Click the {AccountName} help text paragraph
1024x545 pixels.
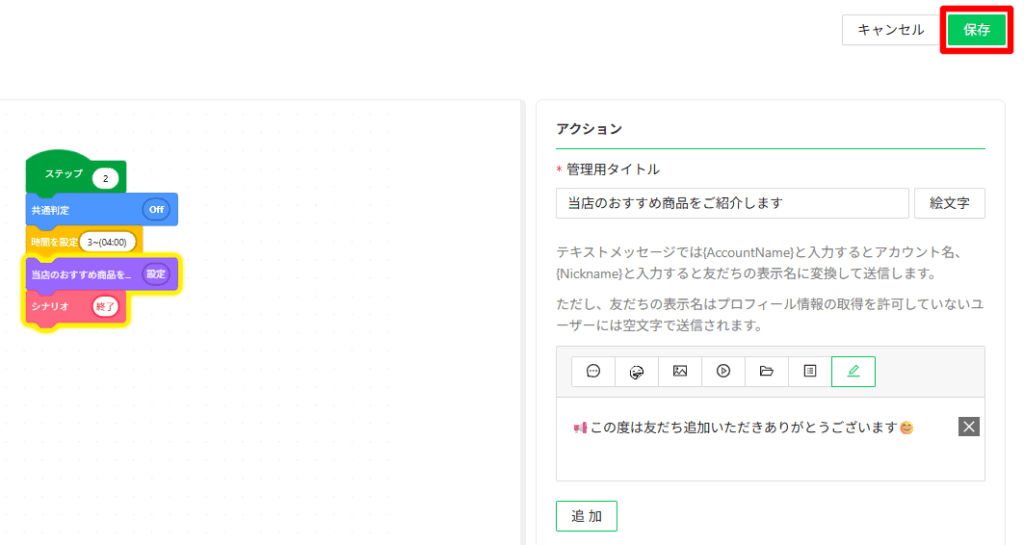click(758, 263)
